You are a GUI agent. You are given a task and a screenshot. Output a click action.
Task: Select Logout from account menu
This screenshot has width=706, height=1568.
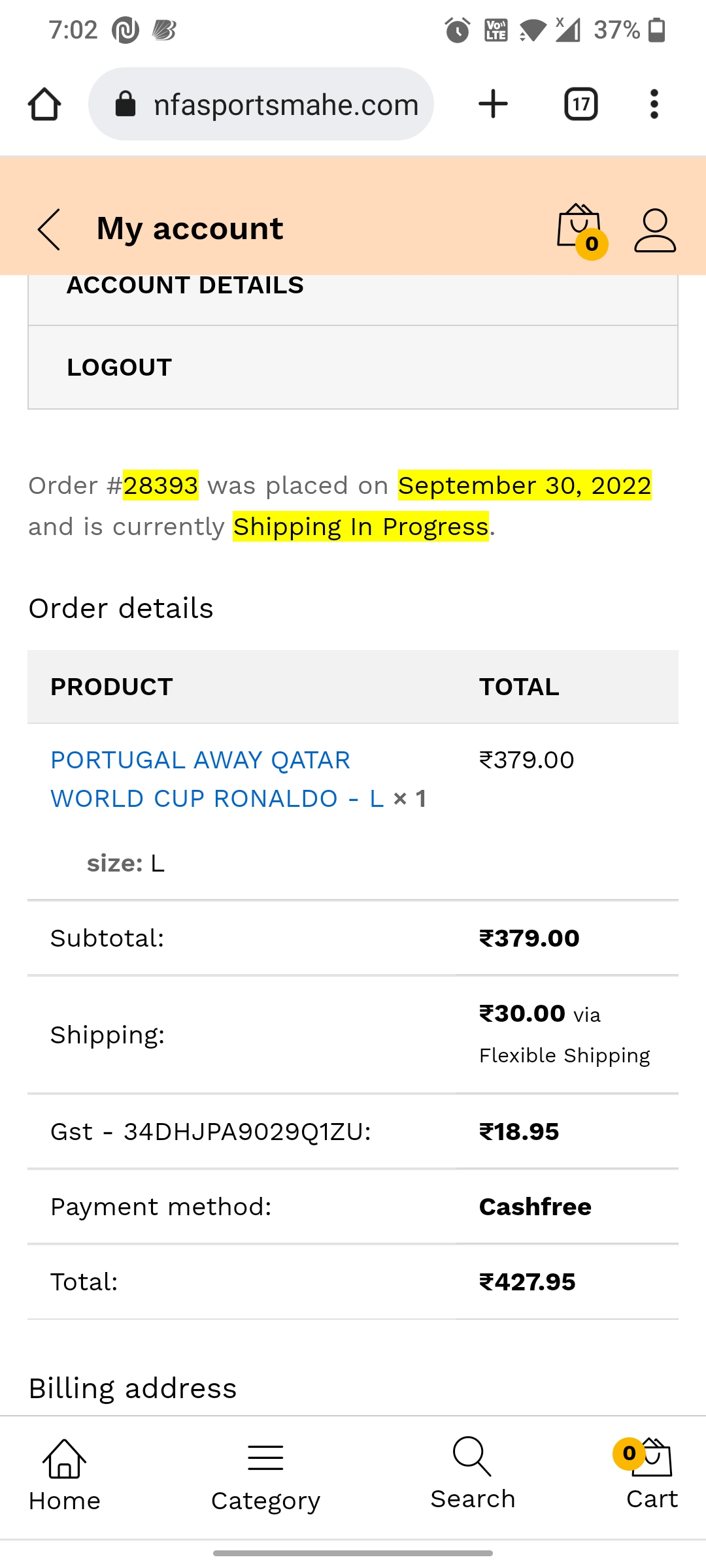(120, 368)
